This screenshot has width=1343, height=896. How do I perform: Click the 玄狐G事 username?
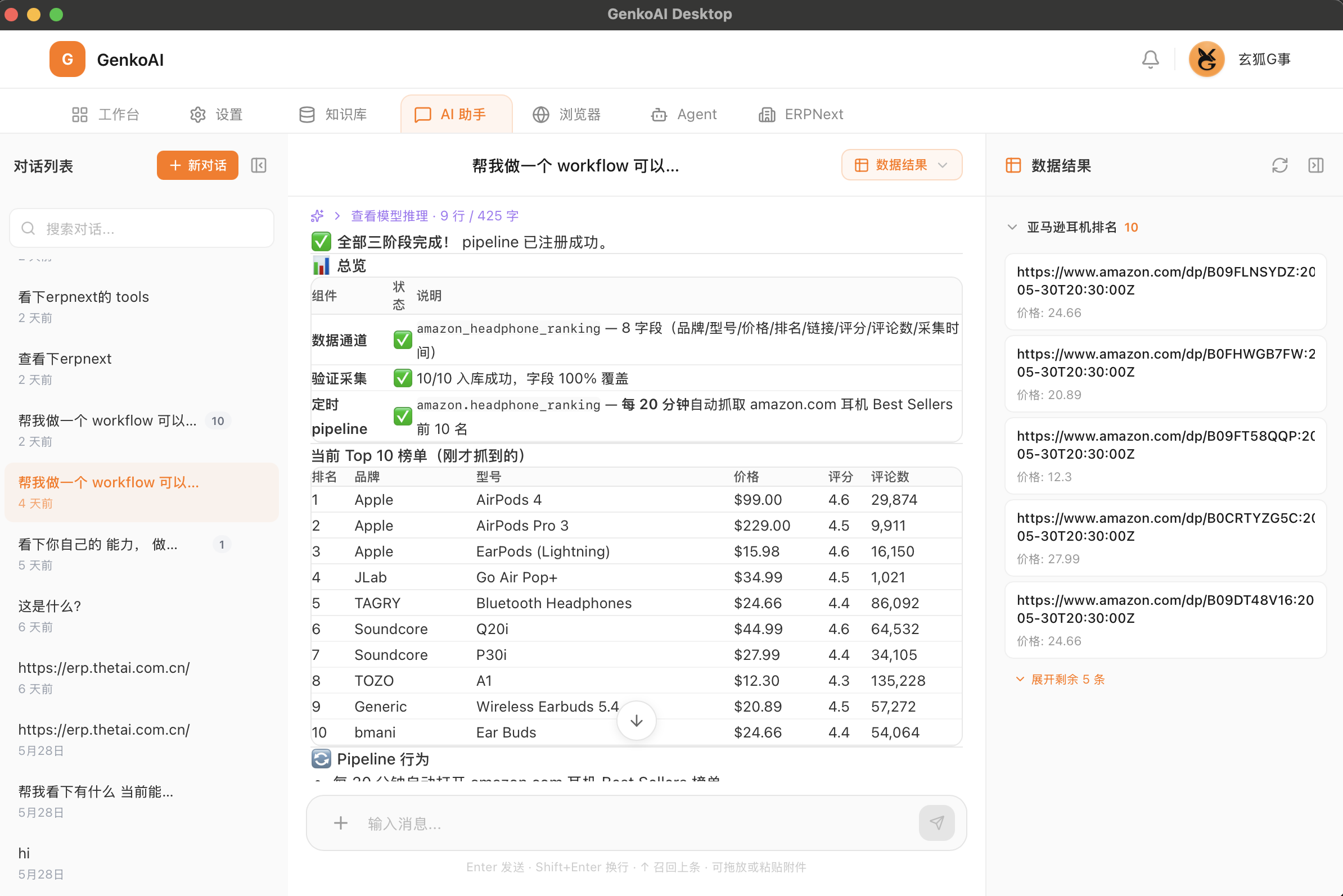(1264, 60)
